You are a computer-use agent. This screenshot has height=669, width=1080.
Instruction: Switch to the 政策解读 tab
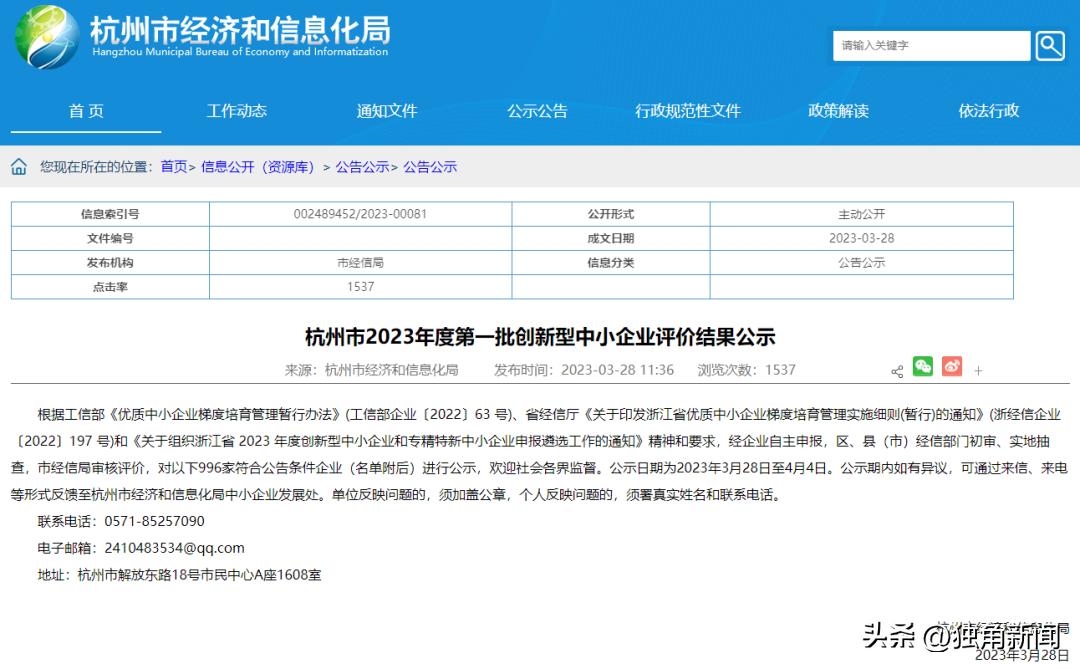coord(836,111)
